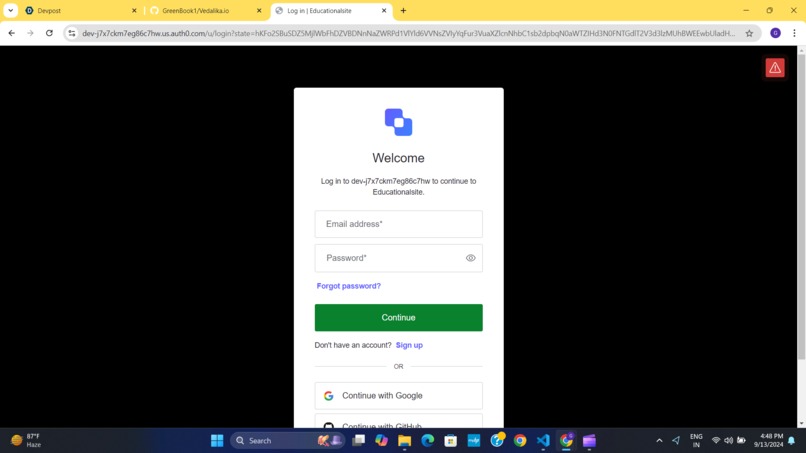Open the Windows Start menu
Viewport: 806px width, 453px height.
point(217,441)
